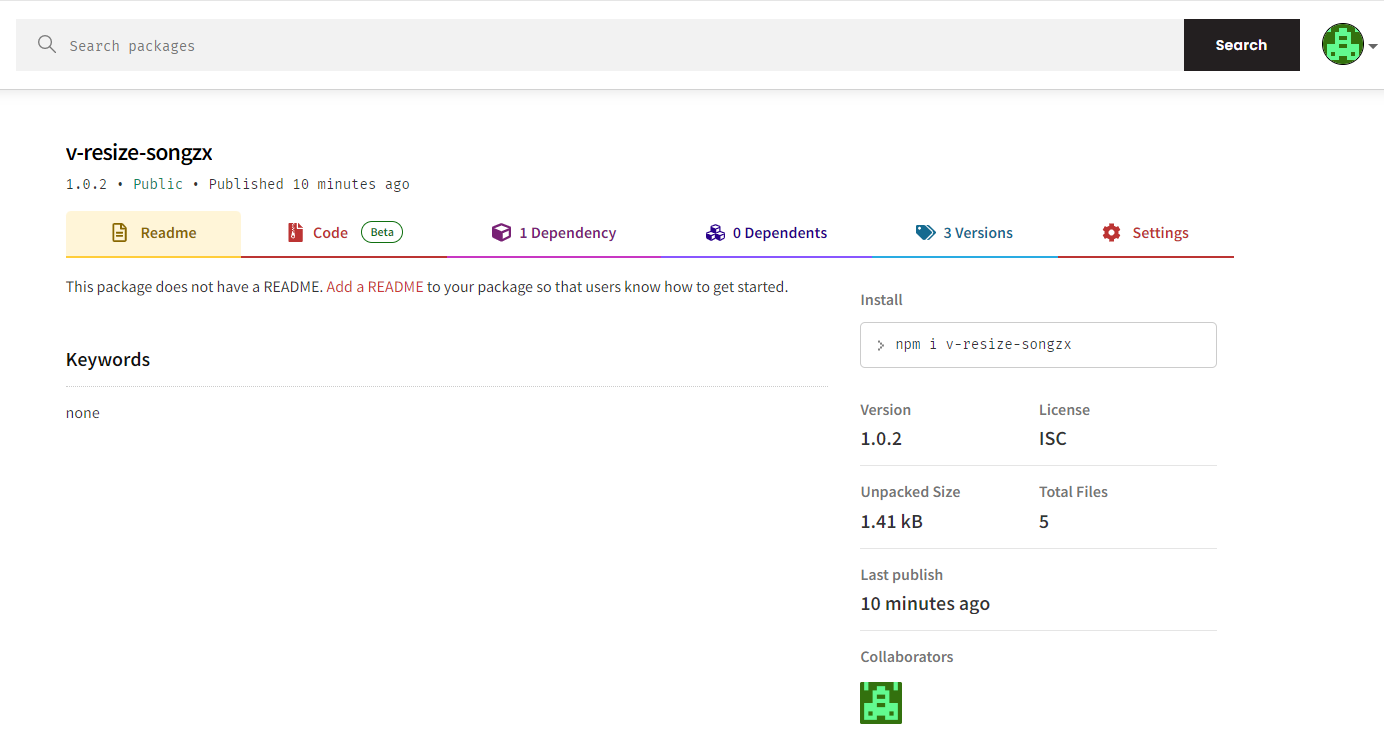The width and height of the screenshot is (1384, 744).
Task: Click the Keywords heading
Action: tap(108, 360)
